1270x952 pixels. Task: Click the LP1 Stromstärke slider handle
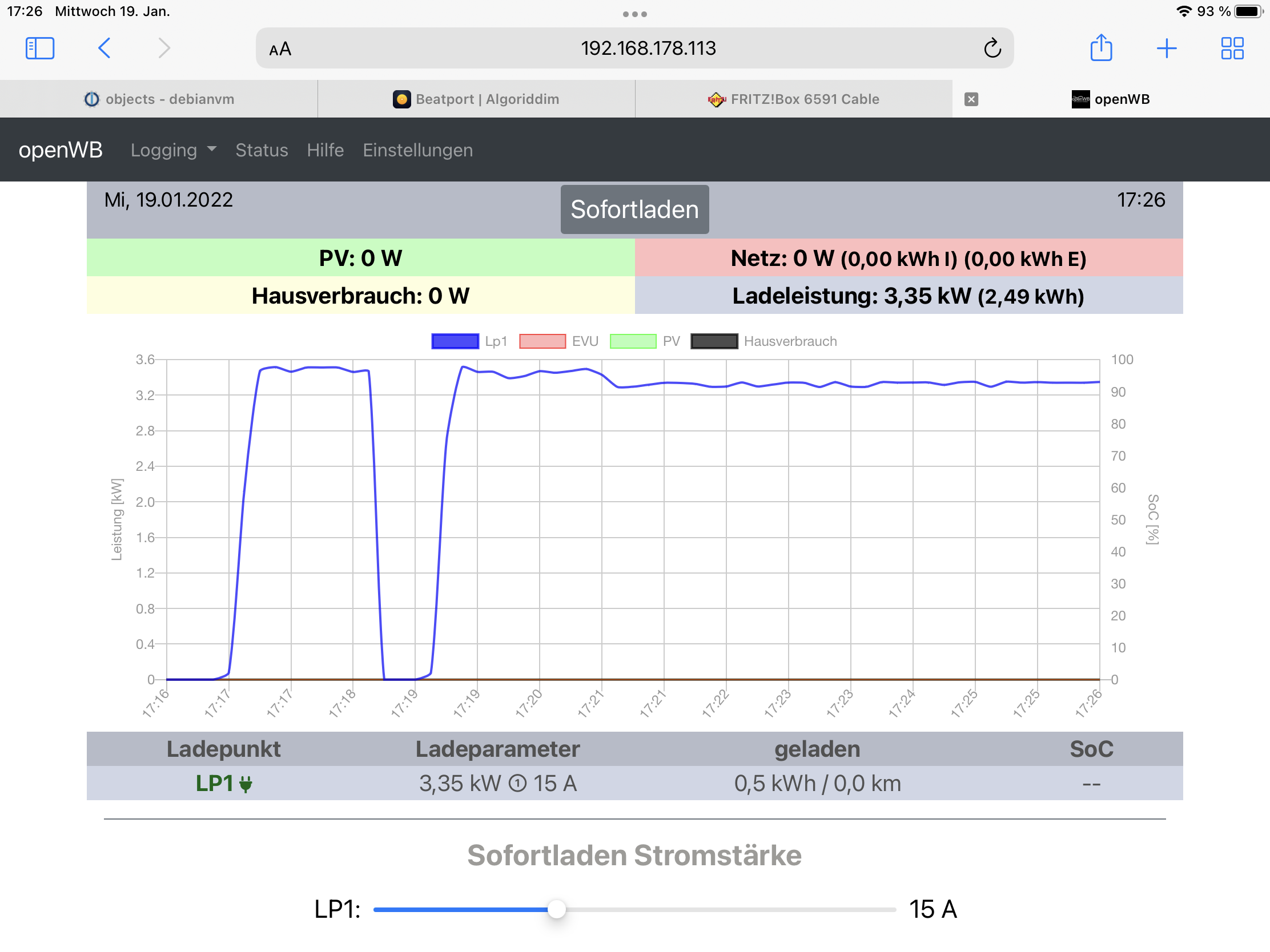pos(556,909)
